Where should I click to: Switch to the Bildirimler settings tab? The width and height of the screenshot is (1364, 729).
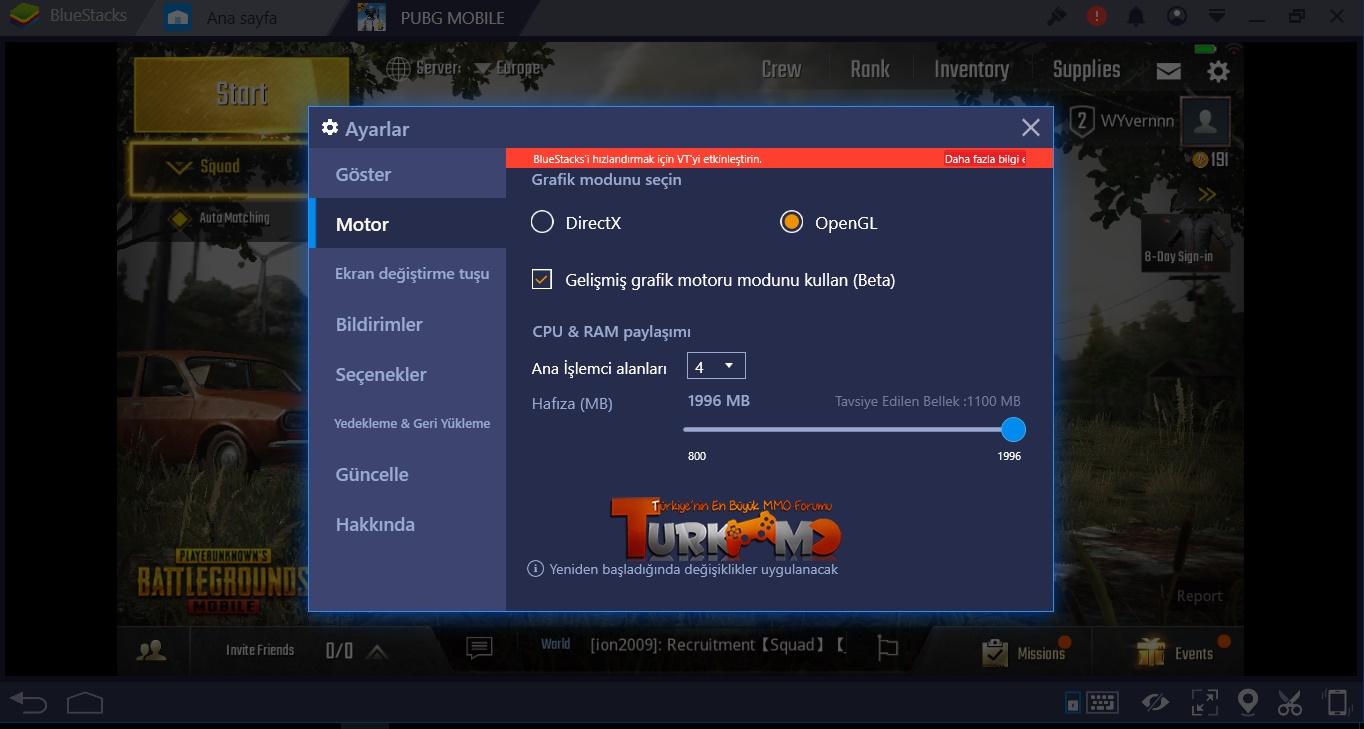click(379, 325)
